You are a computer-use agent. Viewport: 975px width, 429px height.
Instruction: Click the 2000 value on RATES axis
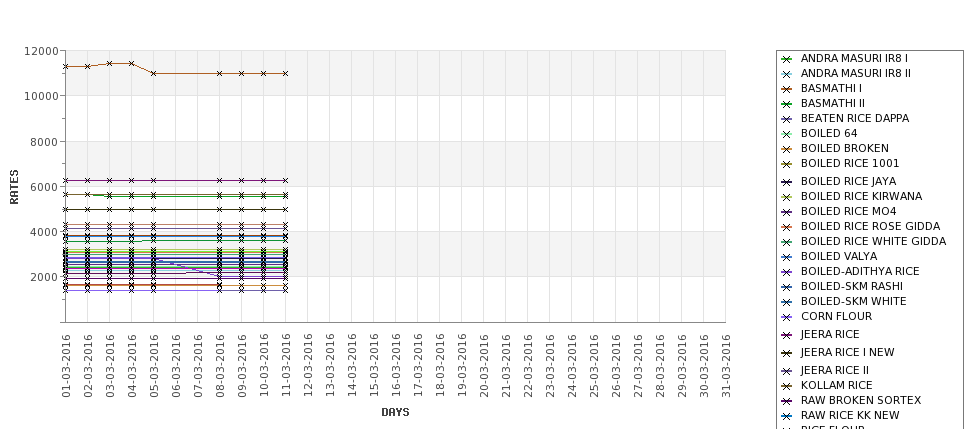click(x=44, y=277)
